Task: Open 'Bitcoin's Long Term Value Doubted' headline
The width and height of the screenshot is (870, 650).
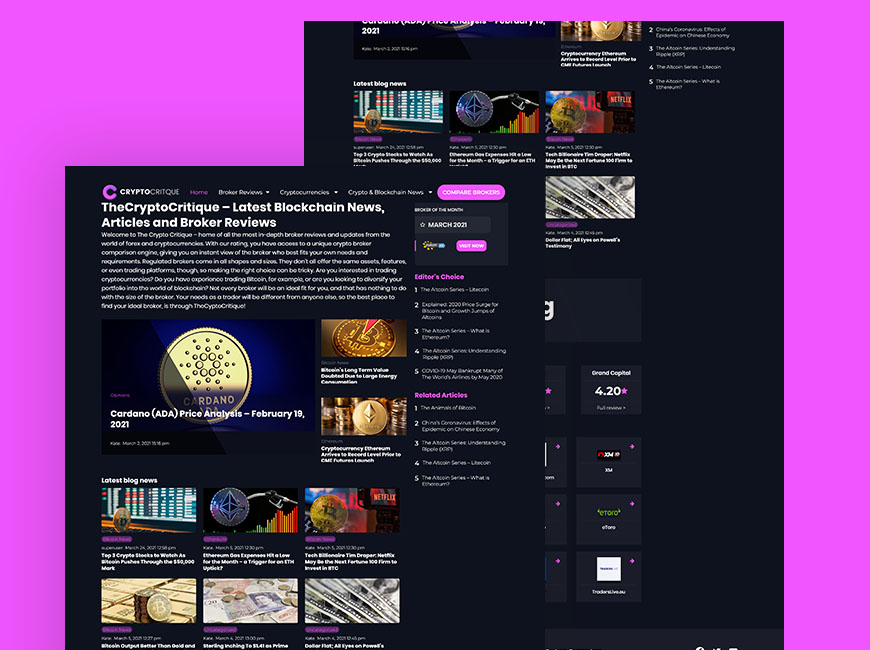Action: click(x=359, y=376)
